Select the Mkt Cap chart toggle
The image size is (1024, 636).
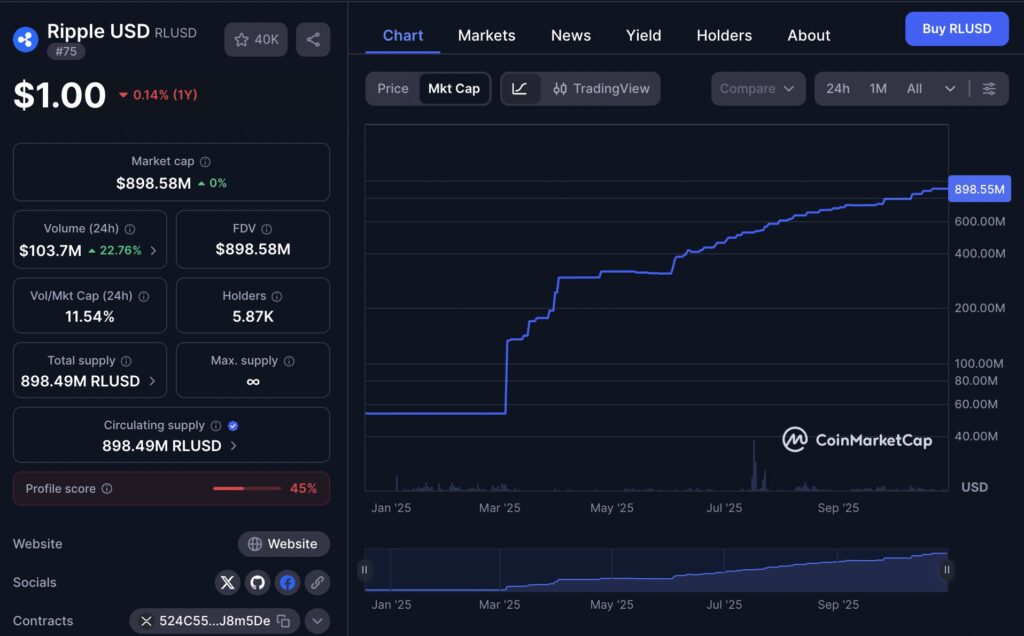pos(454,89)
